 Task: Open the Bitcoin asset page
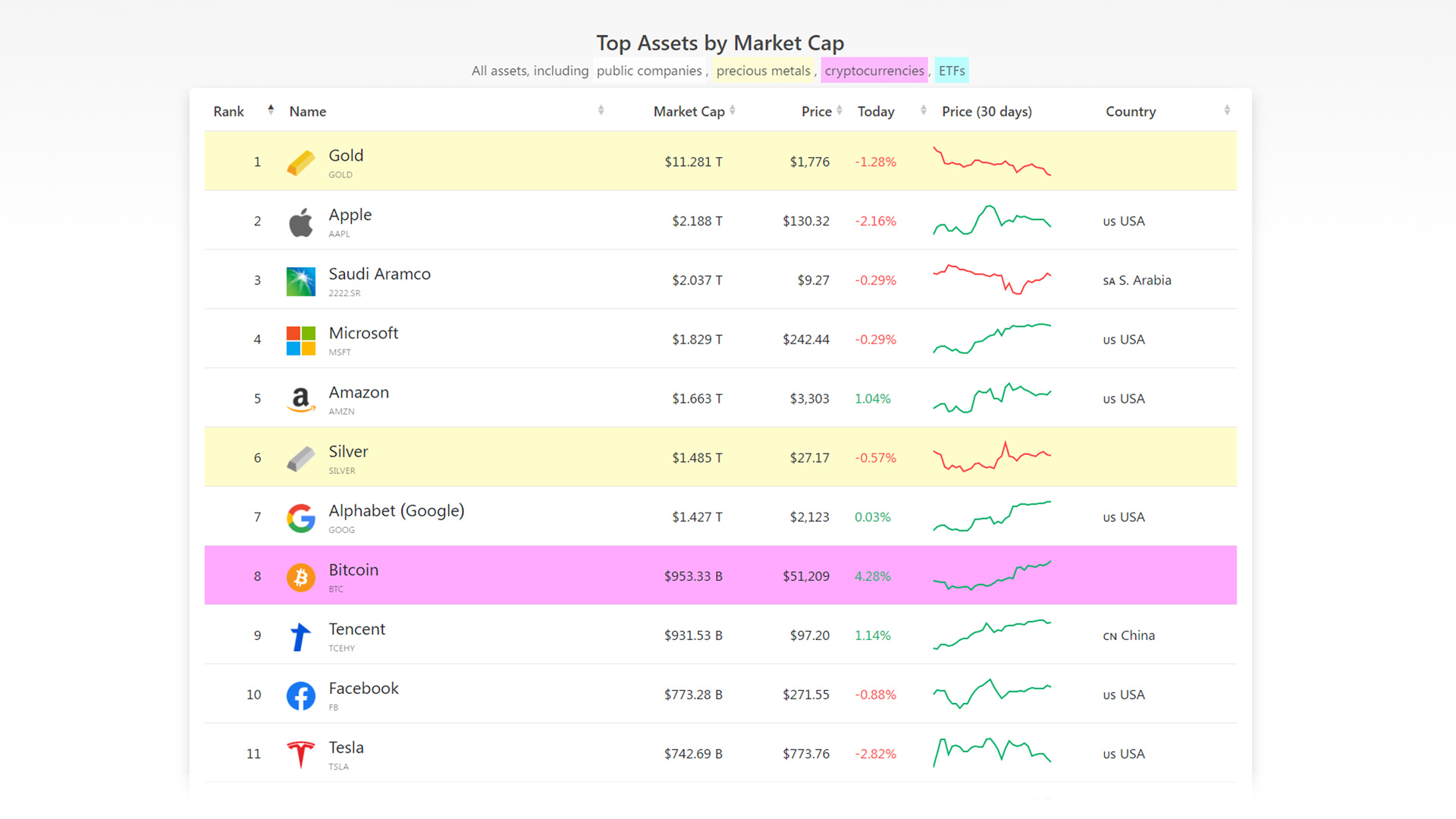point(353,570)
